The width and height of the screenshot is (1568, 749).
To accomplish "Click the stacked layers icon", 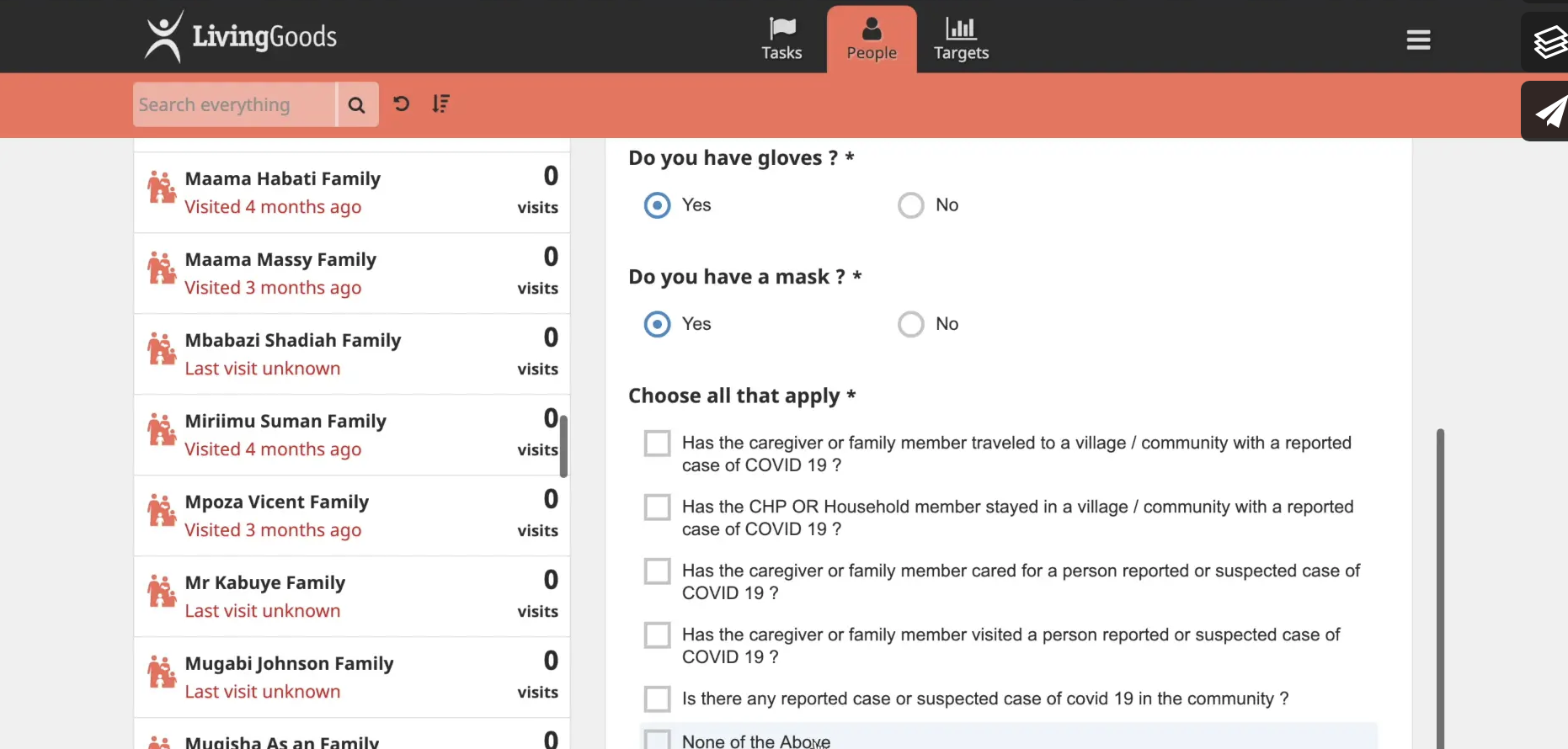I will tap(1548, 41).
